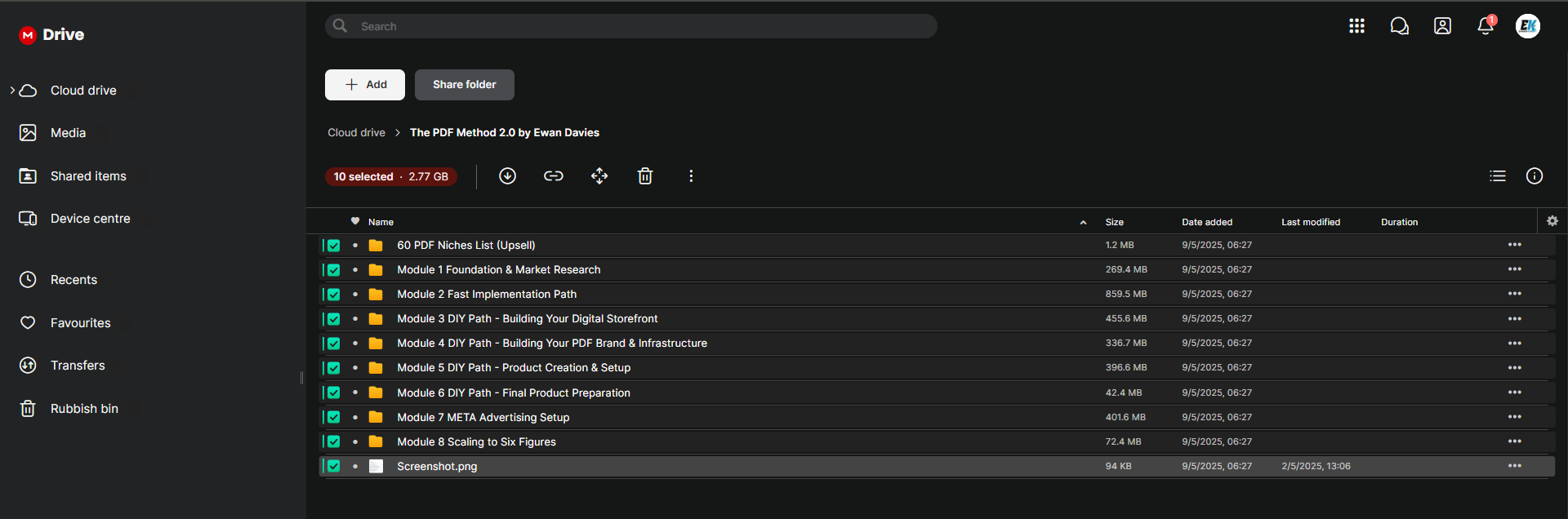Open the chat bubble icon
The height and width of the screenshot is (519, 1568).
click(x=1399, y=26)
